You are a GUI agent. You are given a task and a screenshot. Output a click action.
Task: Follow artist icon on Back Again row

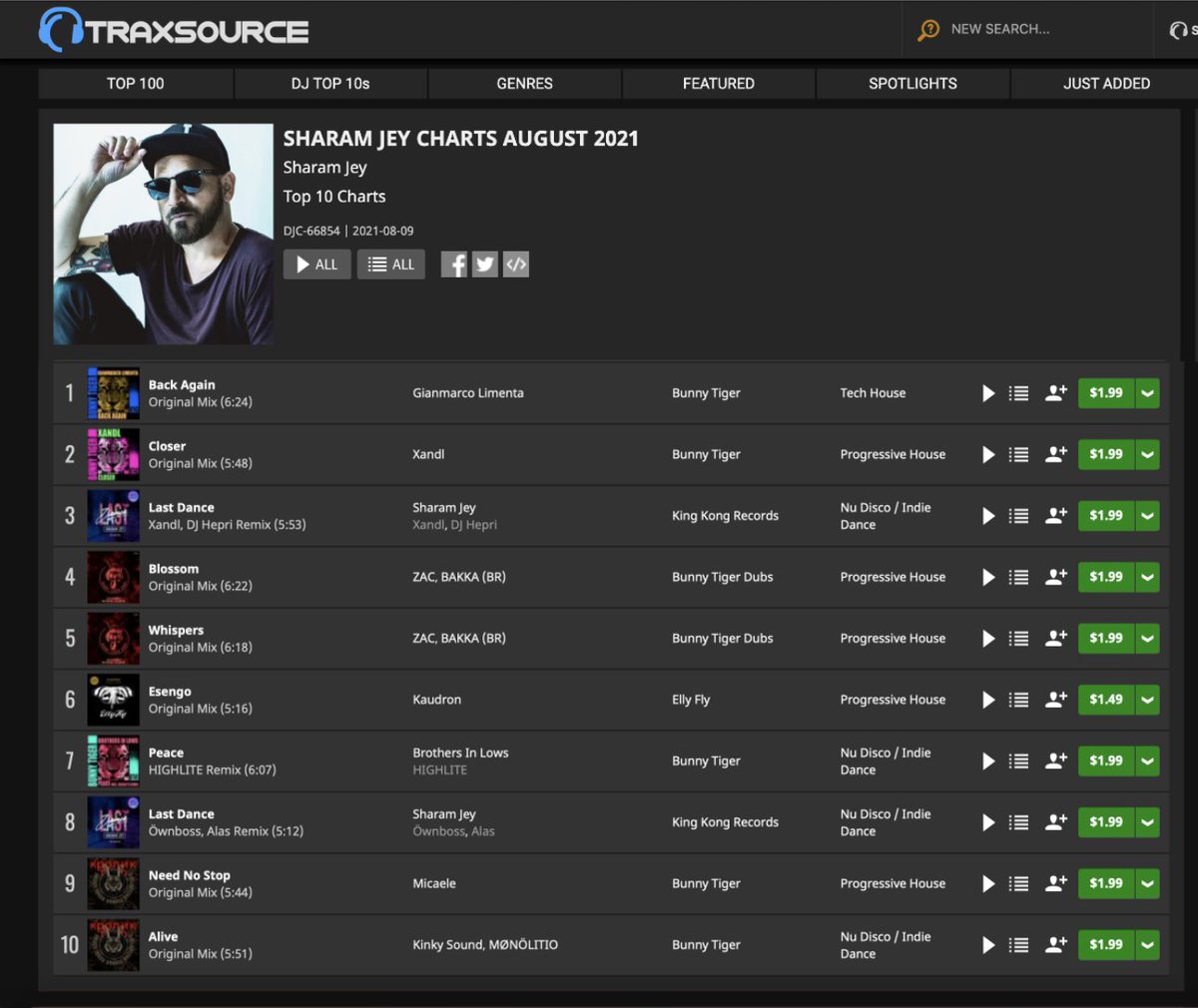tap(1055, 393)
